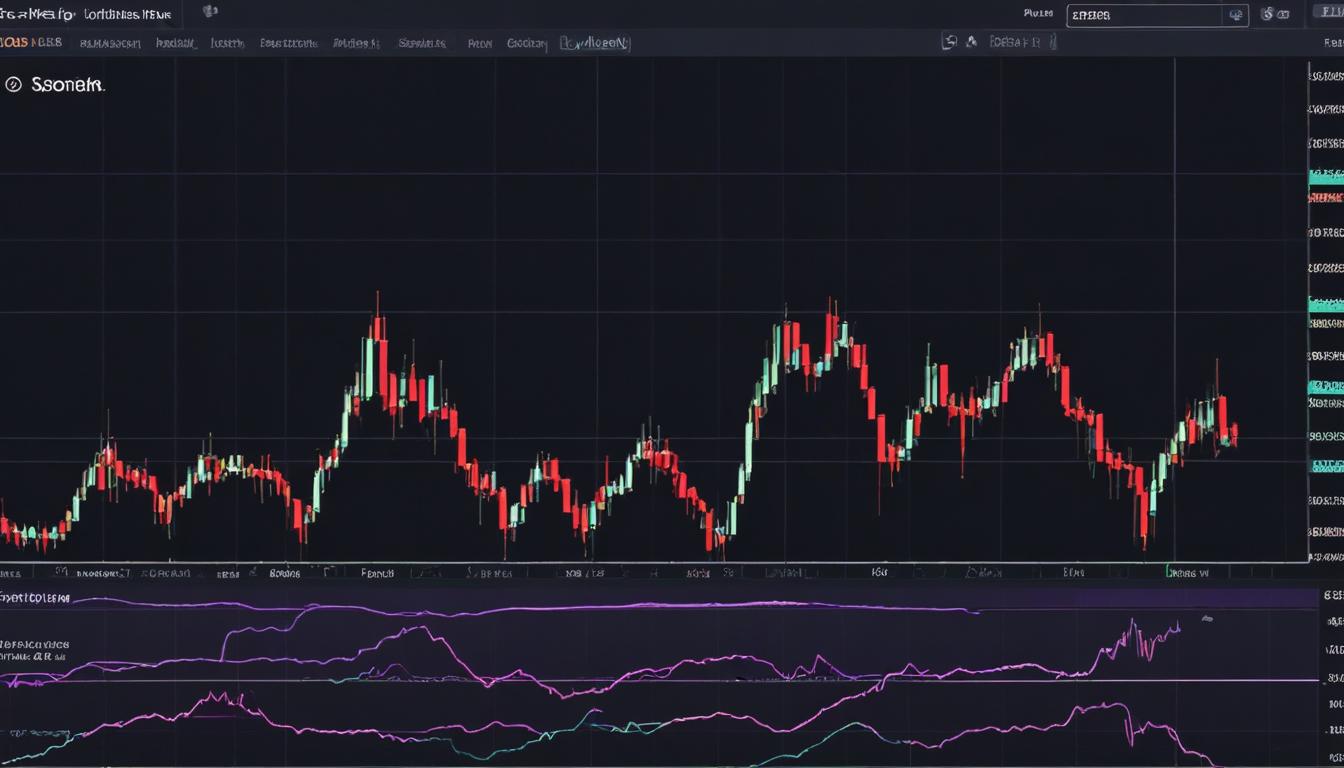
Task: Click the small clock icon beside the ticker name
Action: point(210,12)
